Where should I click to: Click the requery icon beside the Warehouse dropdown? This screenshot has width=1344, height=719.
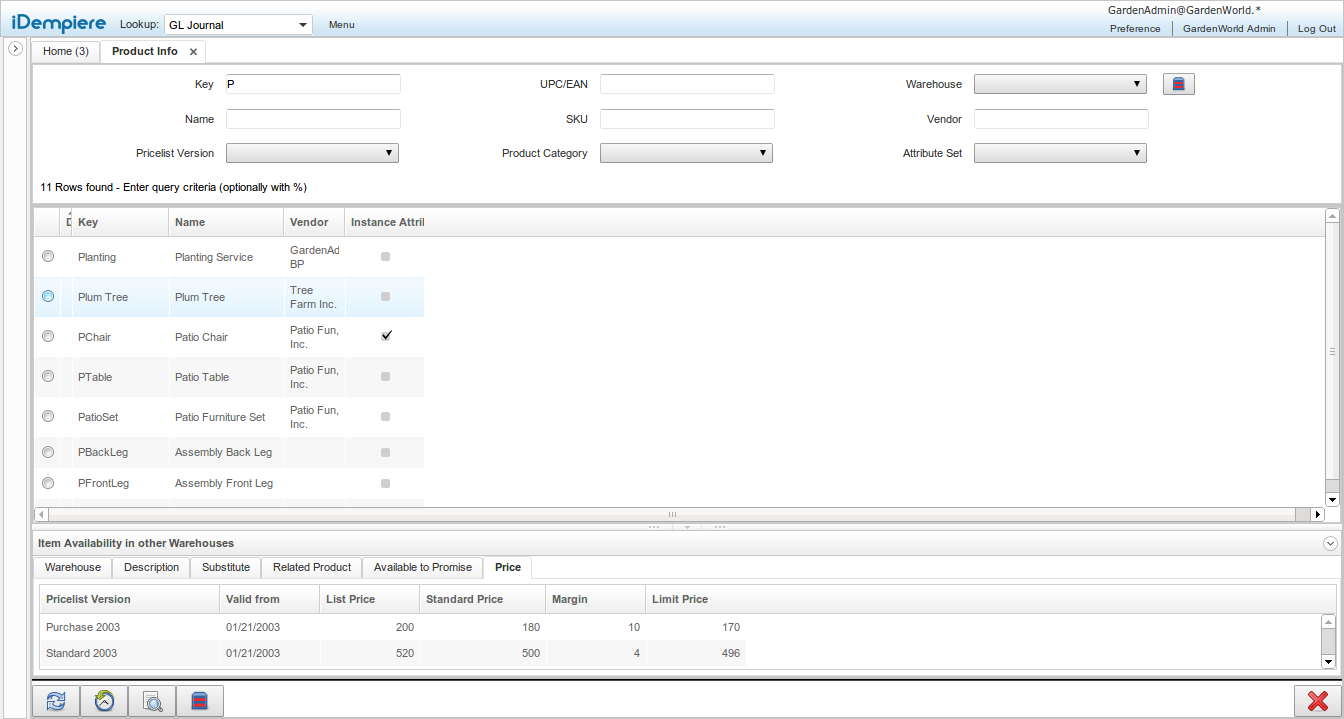tap(1178, 83)
